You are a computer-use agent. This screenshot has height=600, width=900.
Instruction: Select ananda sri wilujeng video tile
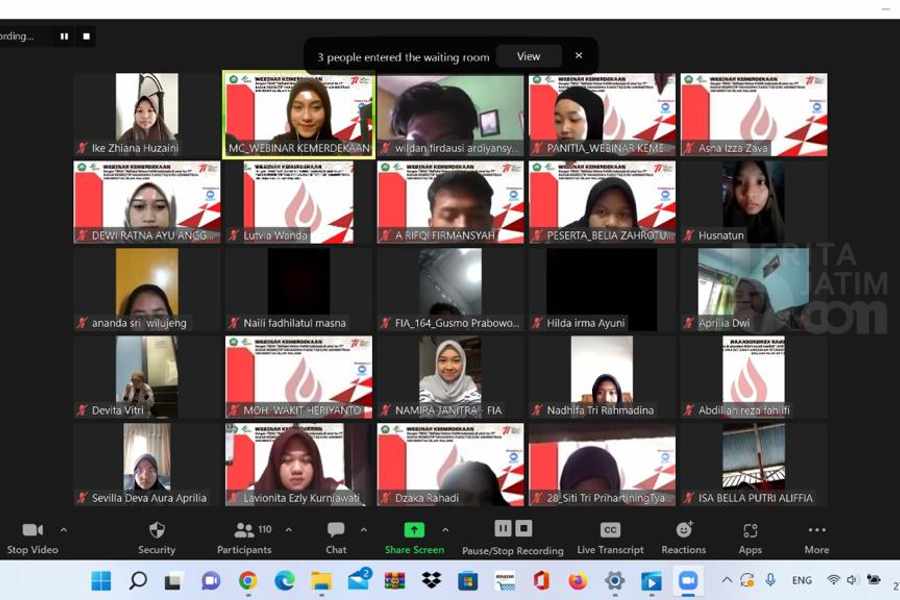(x=147, y=289)
